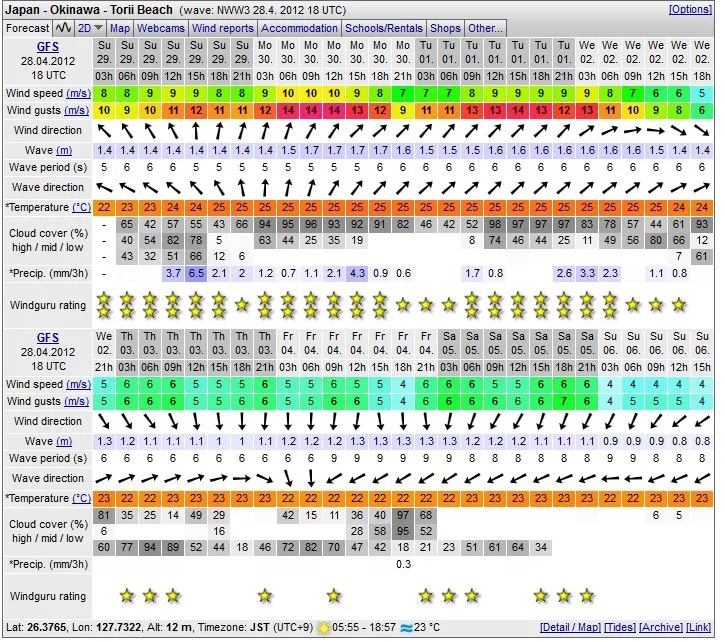Click the "Lon: 127.7322" coordinate text

[x=107, y=628]
